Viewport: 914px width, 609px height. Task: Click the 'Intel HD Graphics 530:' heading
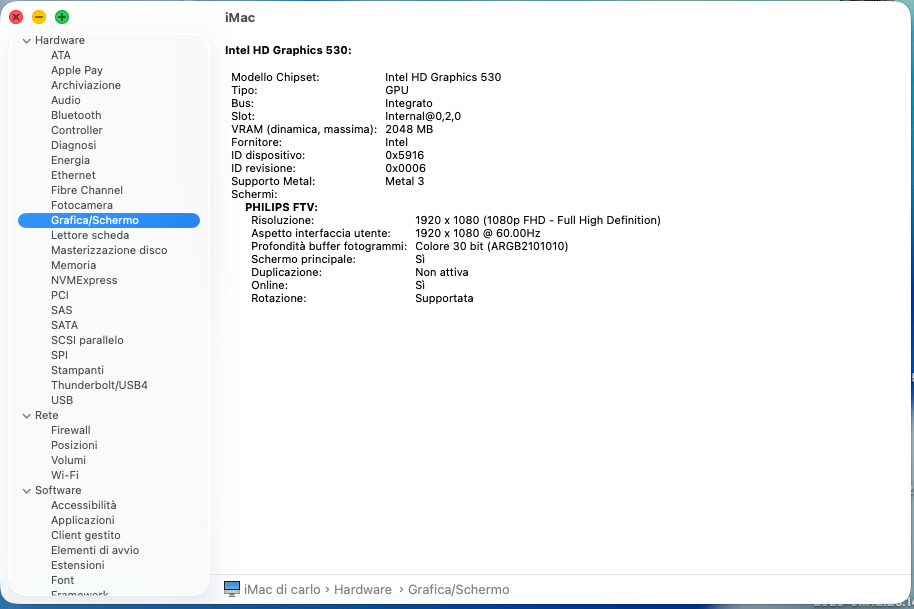[289, 50]
